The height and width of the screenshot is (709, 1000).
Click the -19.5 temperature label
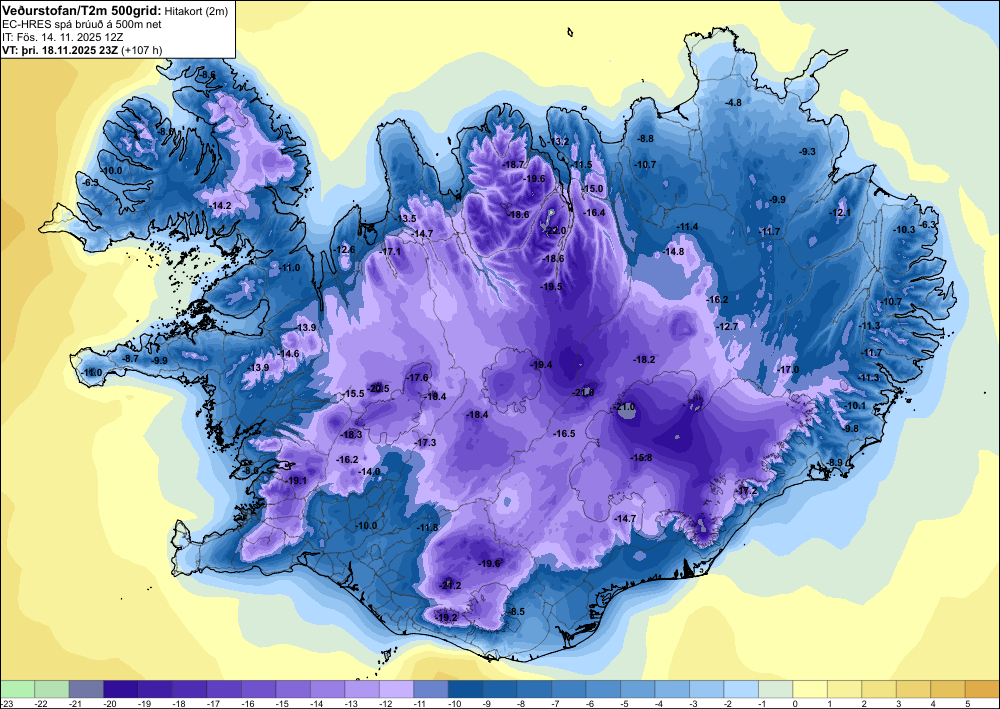tap(552, 287)
